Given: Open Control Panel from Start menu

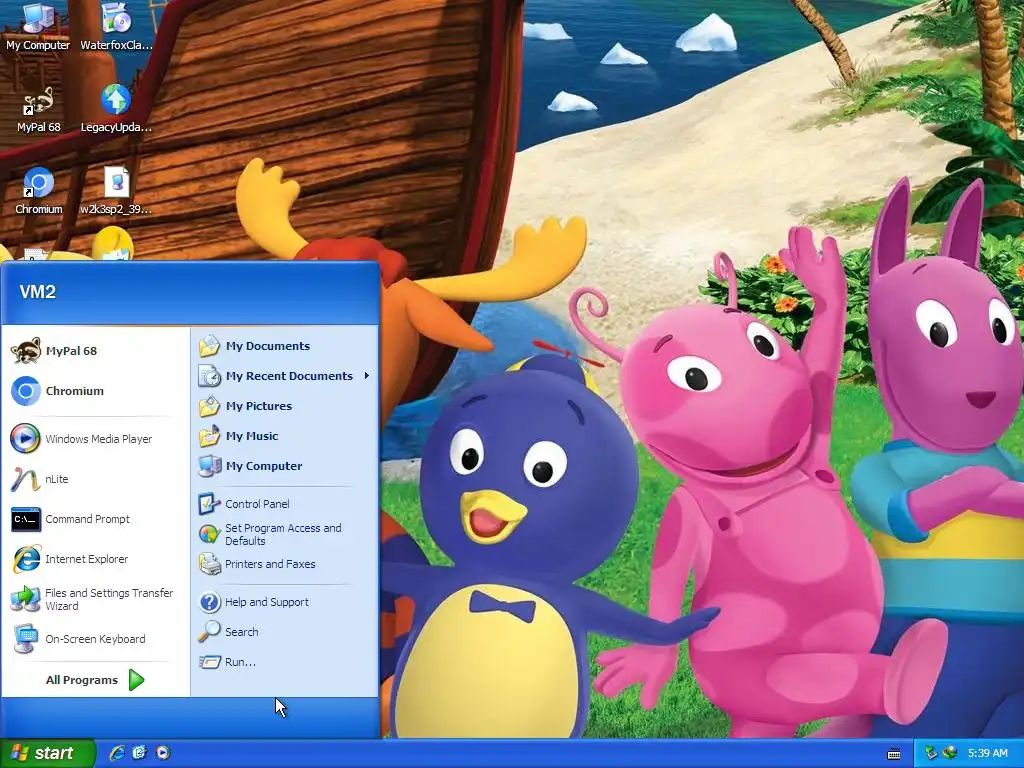Looking at the screenshot, I should coord(284,504).
